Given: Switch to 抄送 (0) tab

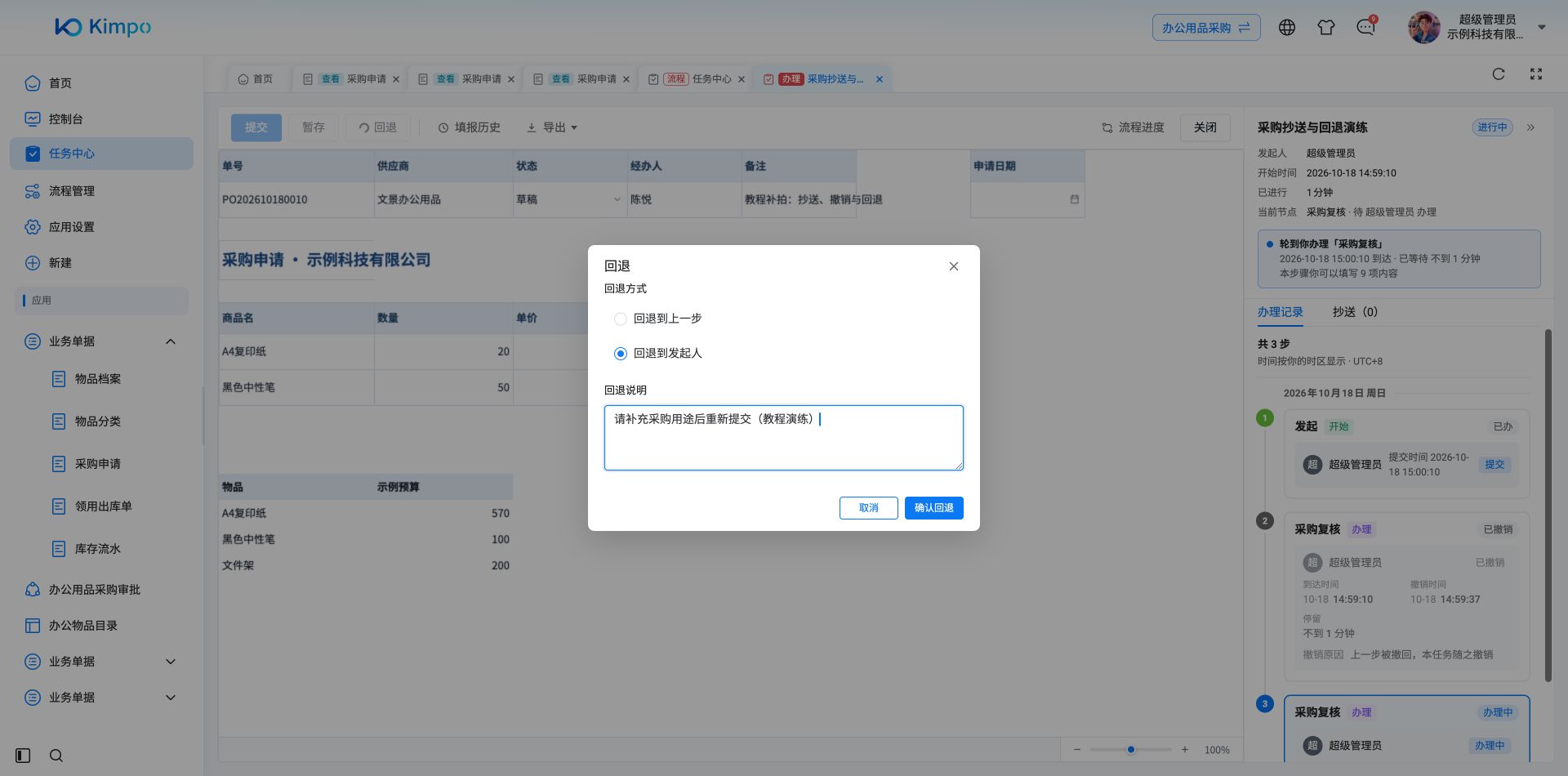Looking at the screenshot, I should pyautogui.click(x=1355, y=312).
